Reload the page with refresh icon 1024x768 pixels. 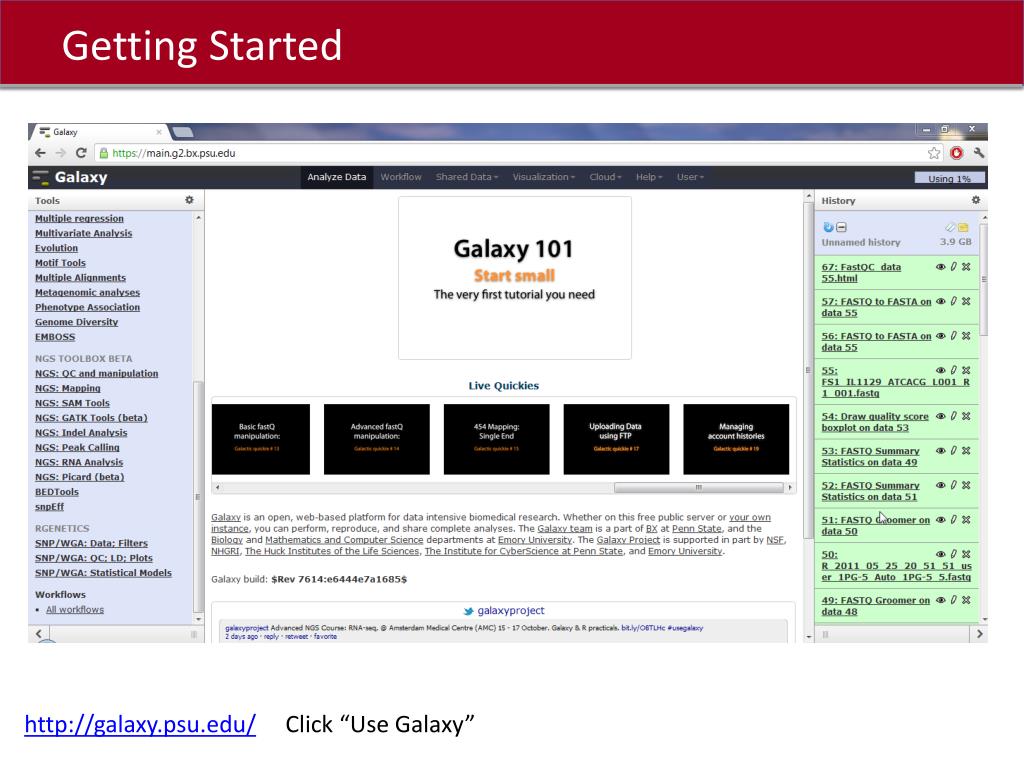(81, 153)
